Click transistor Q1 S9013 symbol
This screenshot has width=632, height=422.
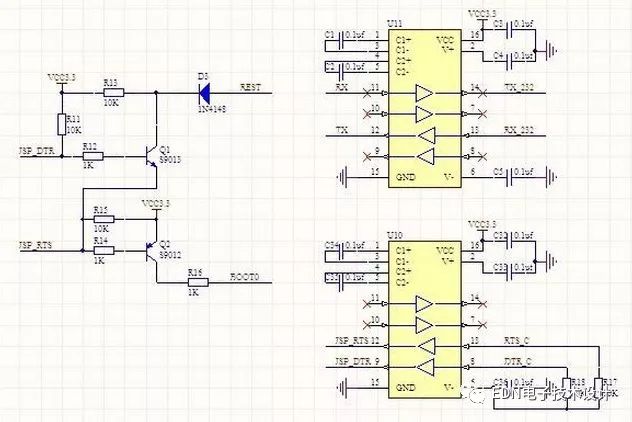(150, 158)
